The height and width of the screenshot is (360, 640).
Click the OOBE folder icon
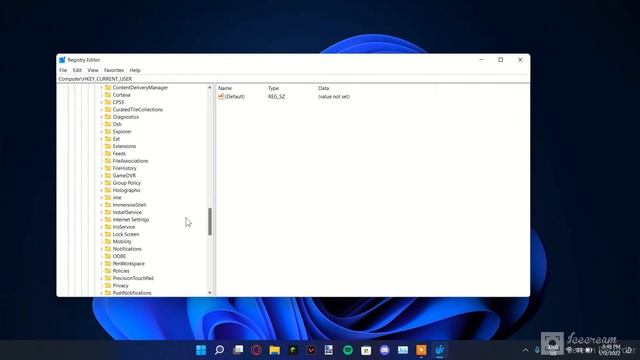(x=108, y=256)
